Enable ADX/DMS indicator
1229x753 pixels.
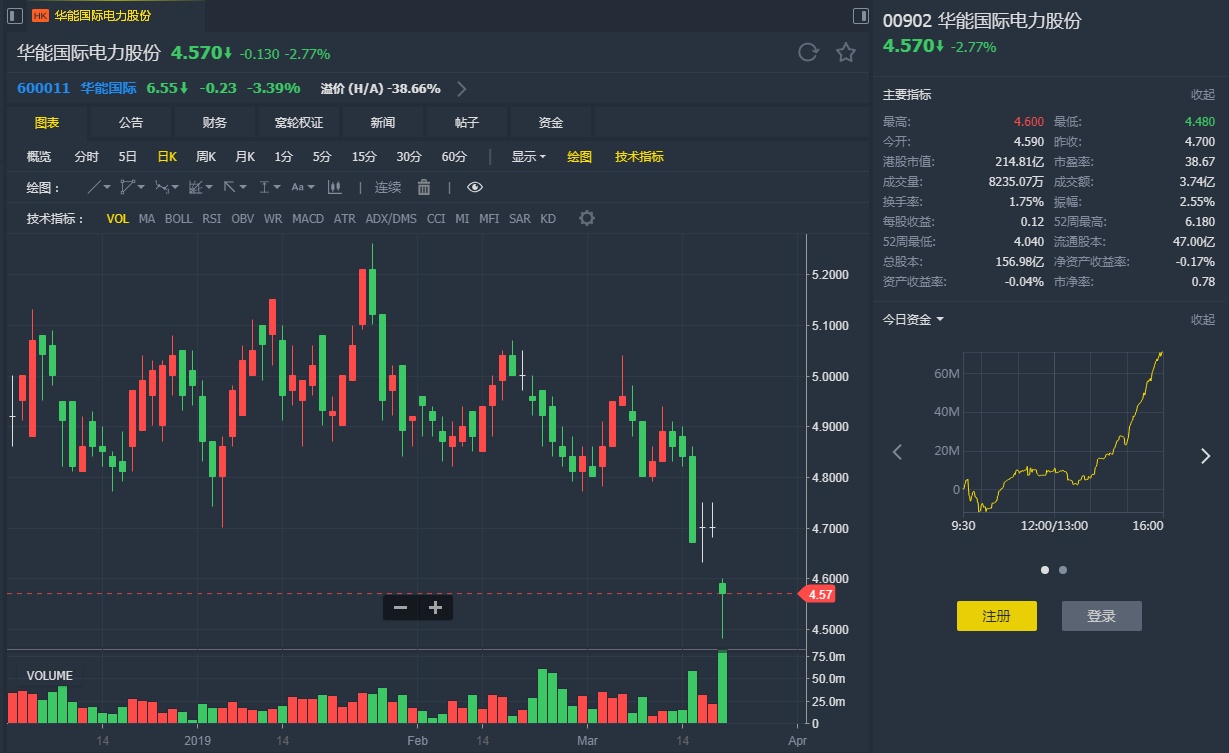point(391,218)
